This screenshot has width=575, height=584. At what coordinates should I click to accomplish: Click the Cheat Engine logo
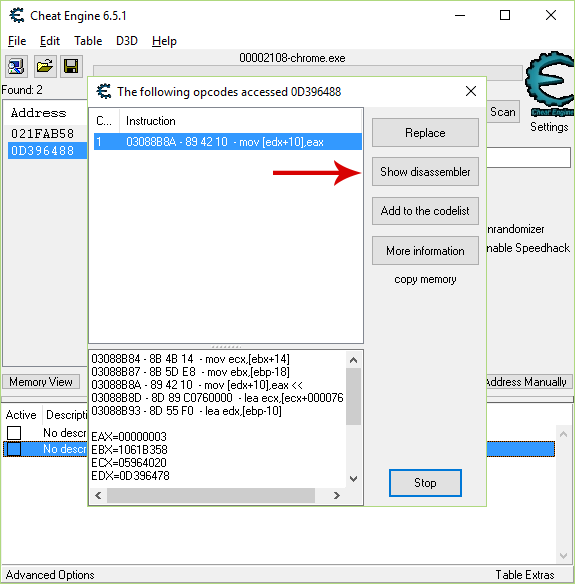click(x=550, y=83)
